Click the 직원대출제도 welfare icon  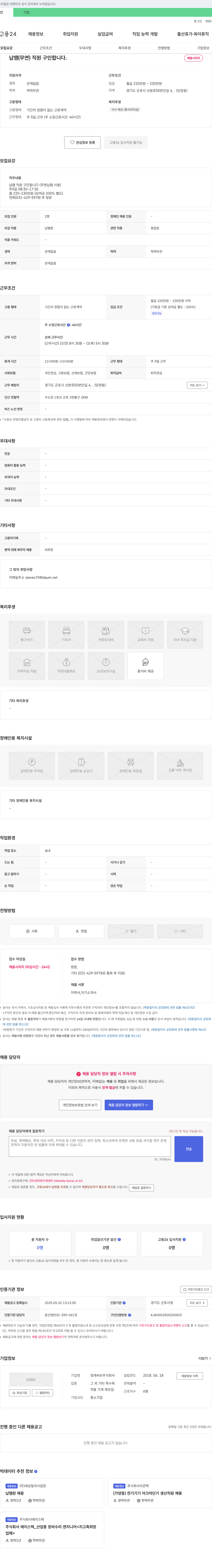[x=66, y=666]
